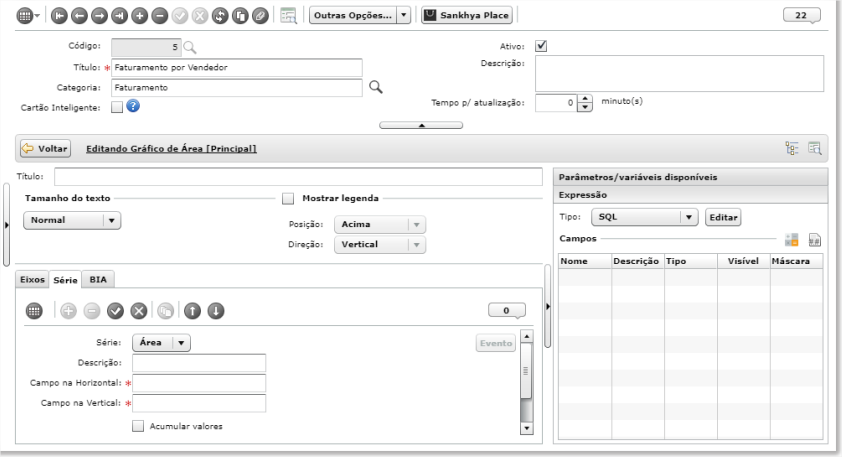Expand Parâmetros/variáveis disponíveis section
This screenshot has height=457, width=842.
point(691,177)
